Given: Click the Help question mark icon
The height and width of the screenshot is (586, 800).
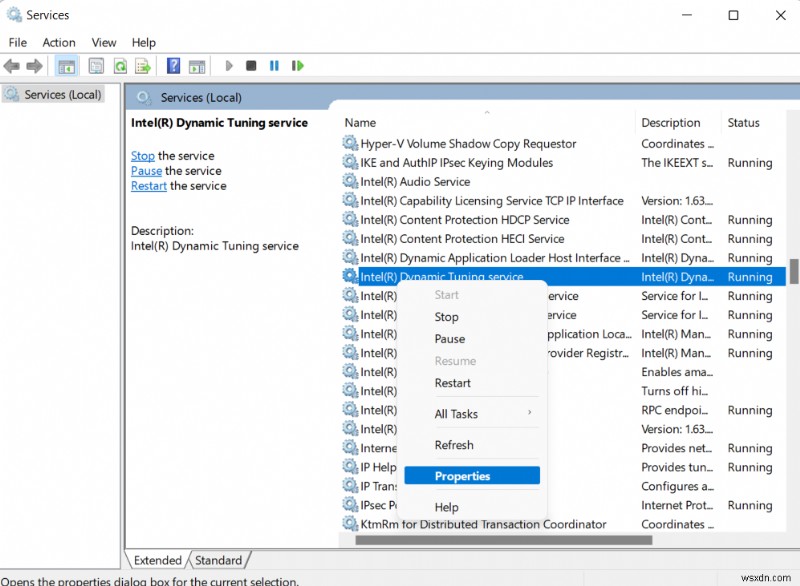Looking at the screenshot, I should 171,66.
